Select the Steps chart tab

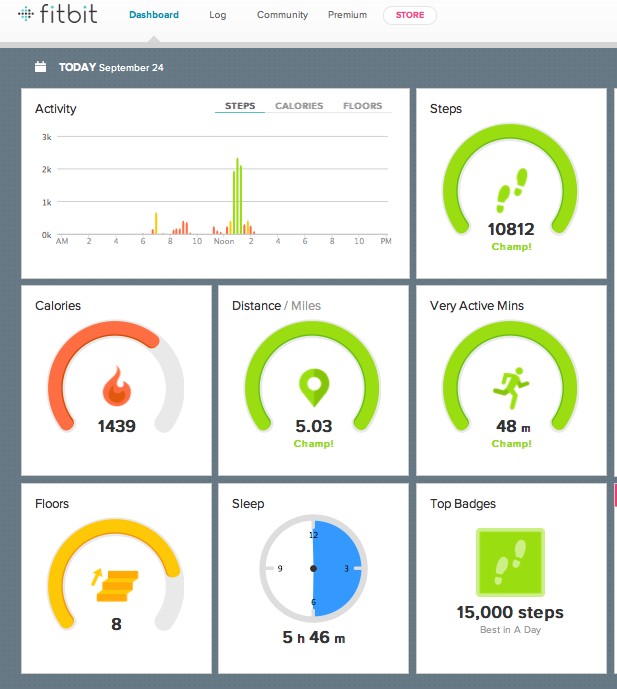click(240, 106)
